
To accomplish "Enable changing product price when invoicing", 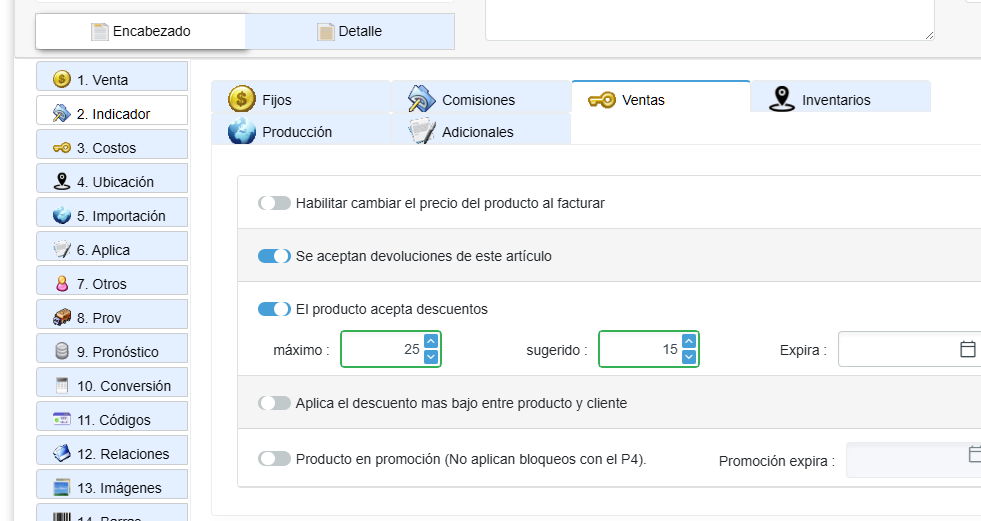I will [274, 203].
